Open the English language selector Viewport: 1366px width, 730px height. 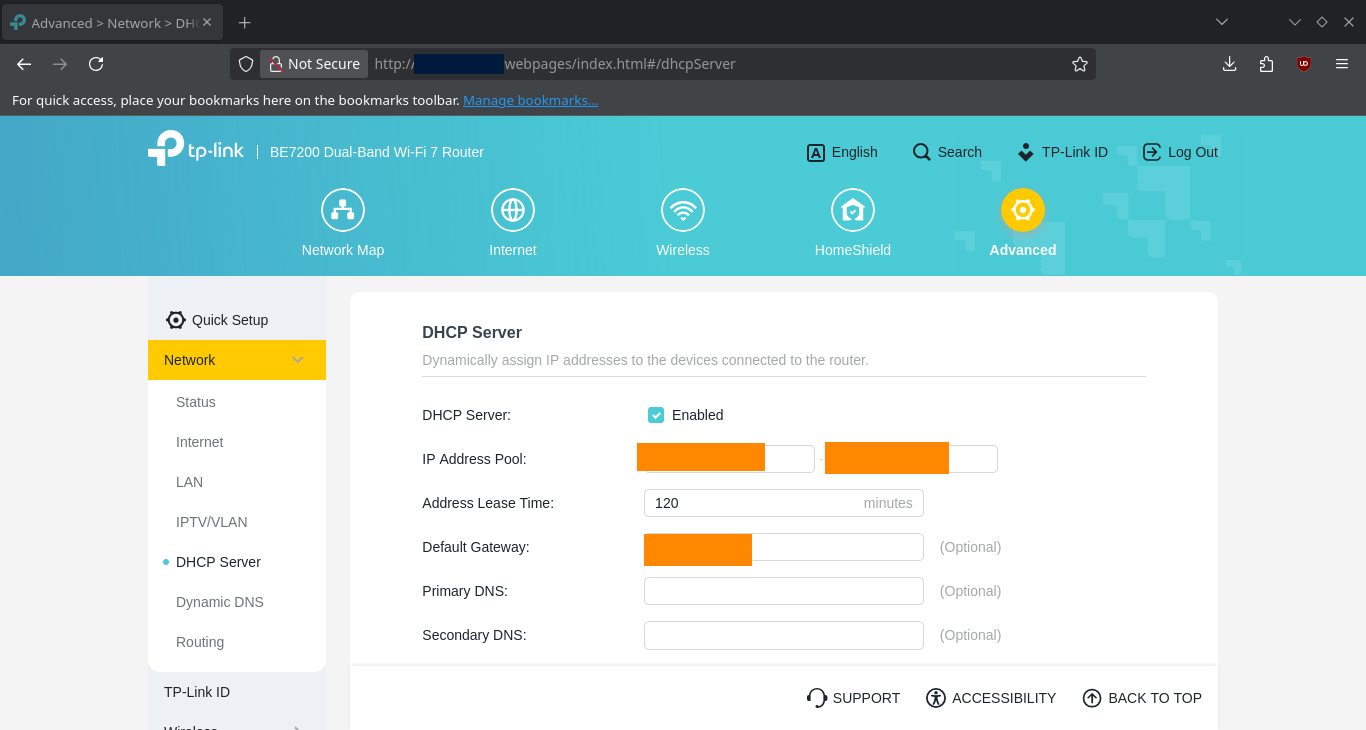coord(842,152)
